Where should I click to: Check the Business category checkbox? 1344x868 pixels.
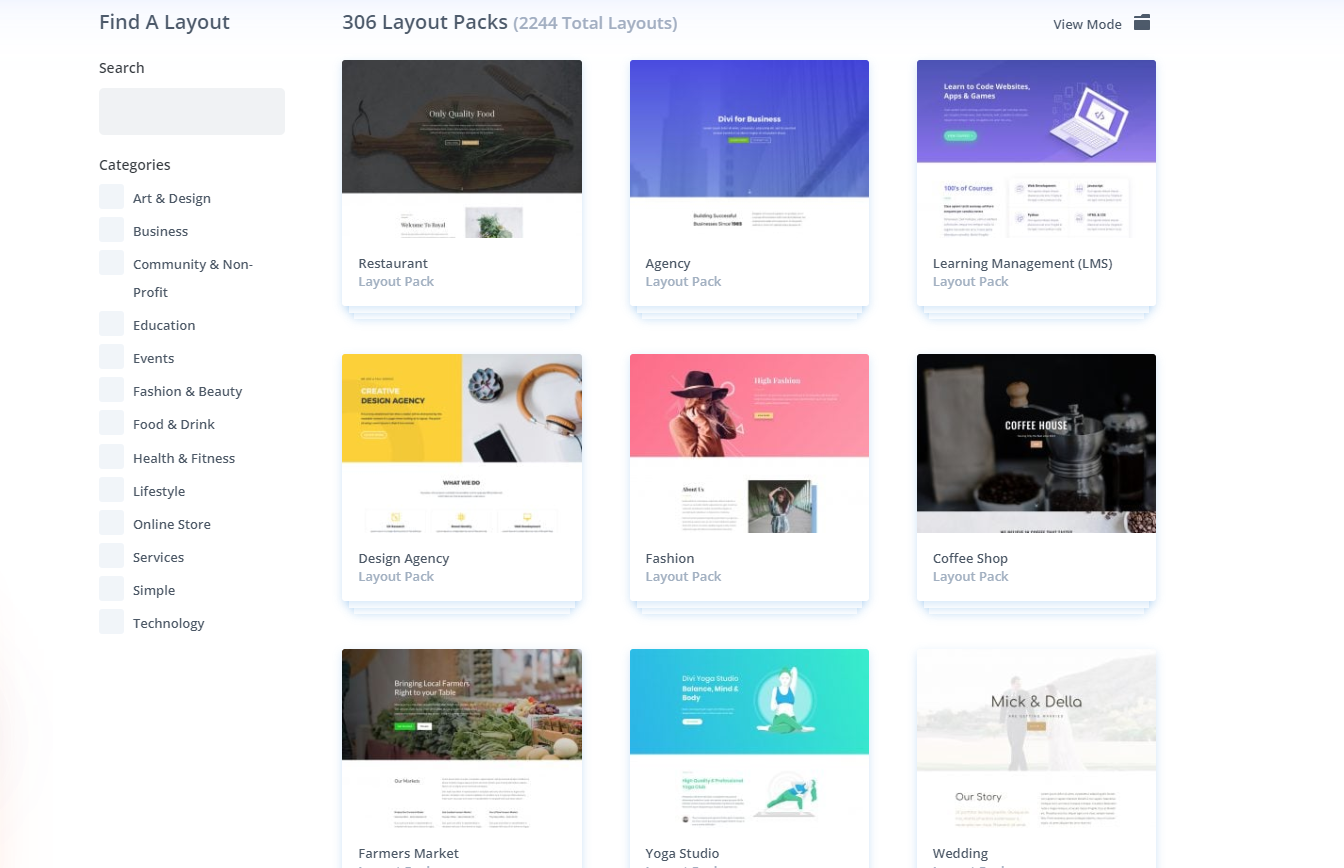tap(111, 230)
